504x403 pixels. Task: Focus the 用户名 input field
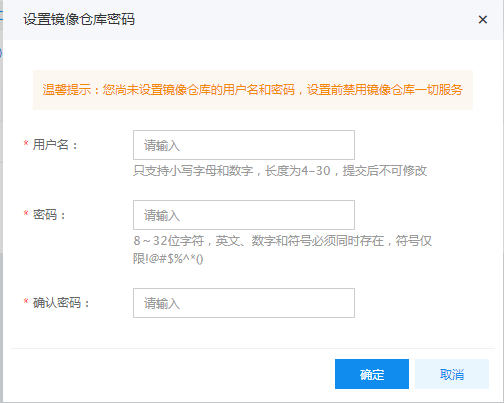tap(244, 145)
